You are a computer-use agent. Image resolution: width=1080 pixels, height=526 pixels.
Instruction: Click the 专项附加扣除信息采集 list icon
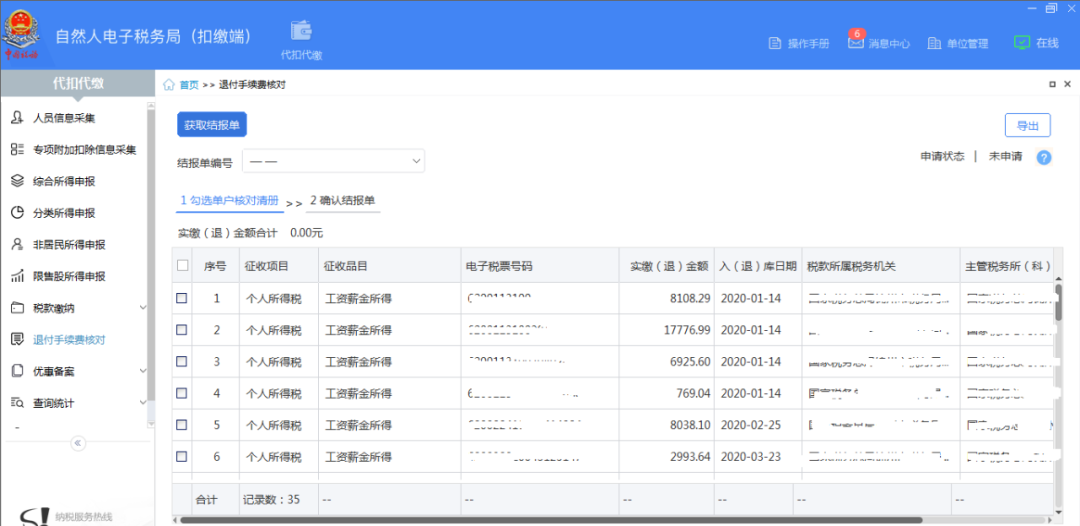pyautogui.click(x=18, y=149)
